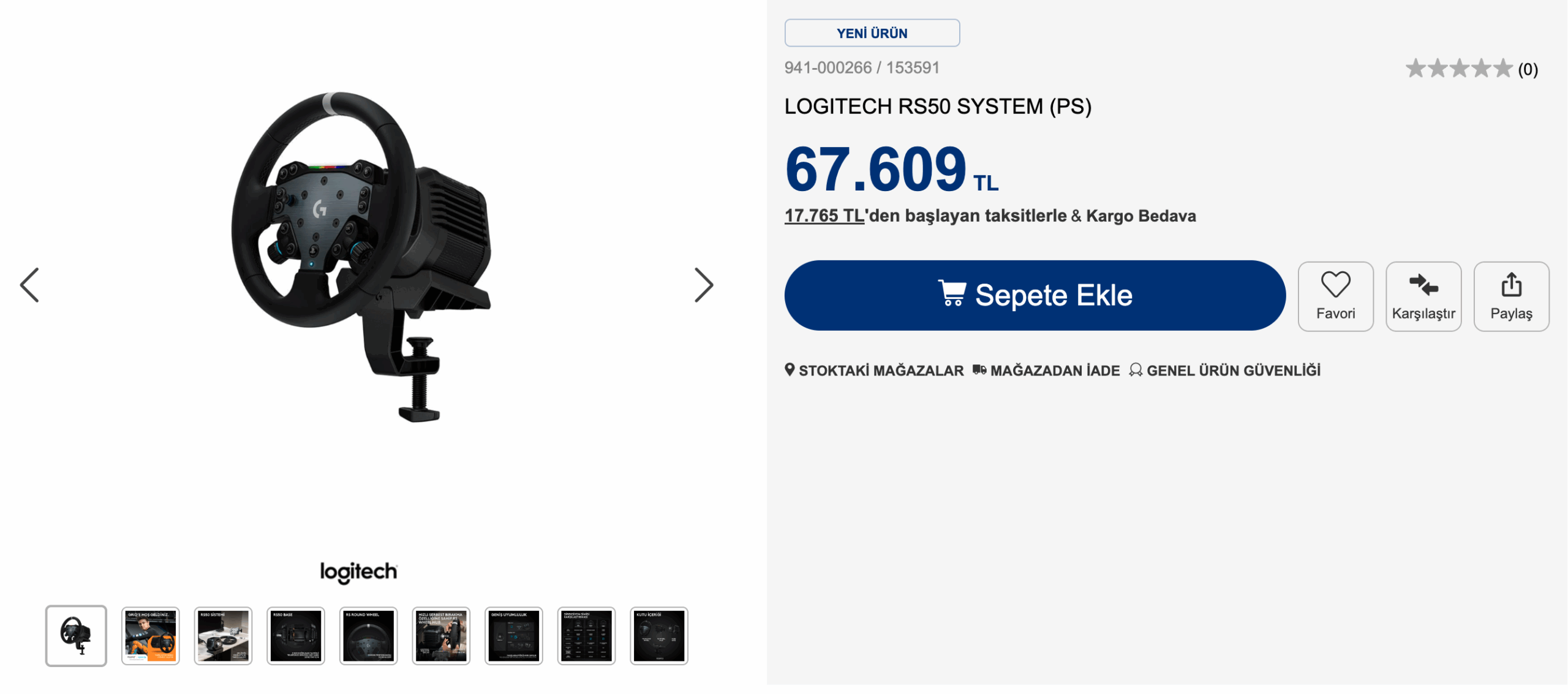The image size is (1568, 694).
Task: Select the first wheel thumbnail
Action: point(76,636)
